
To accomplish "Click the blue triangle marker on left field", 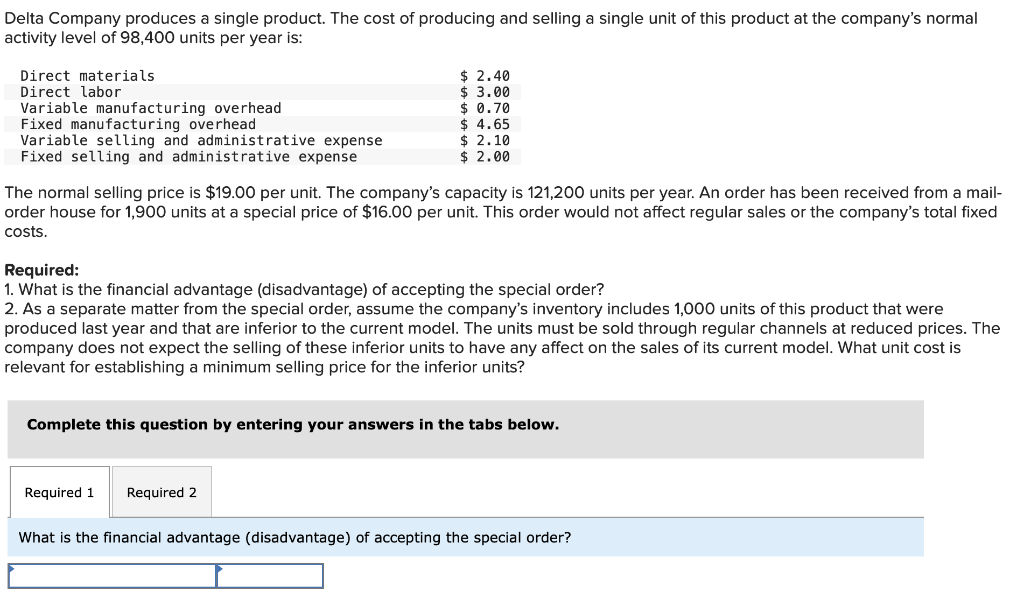I will pyautogui.click(x=12, y=569).
